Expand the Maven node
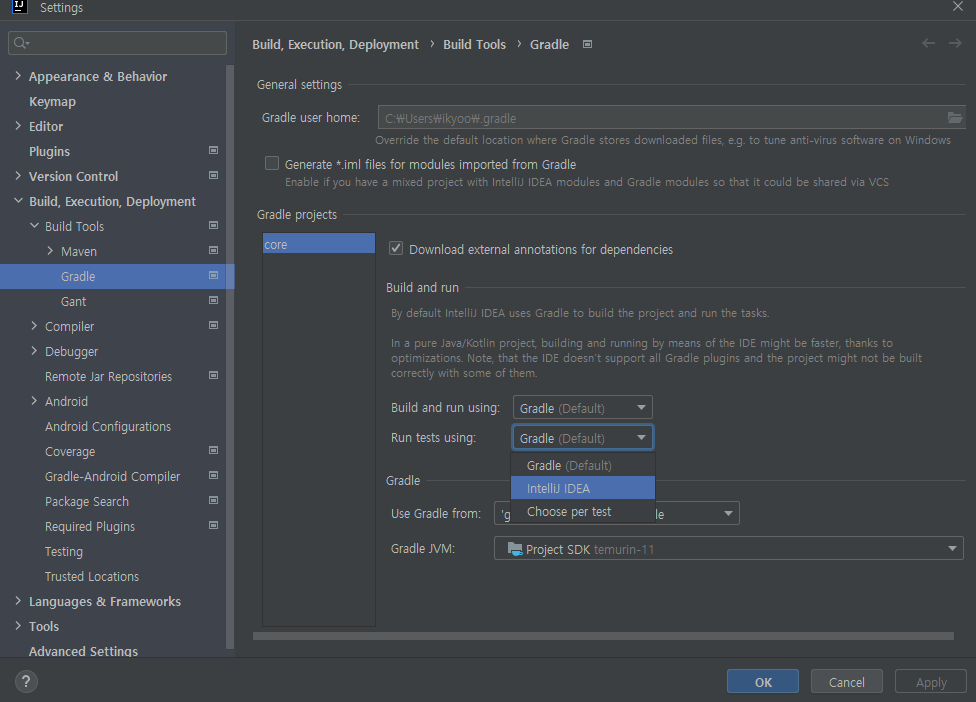 (x=50, y=251)
